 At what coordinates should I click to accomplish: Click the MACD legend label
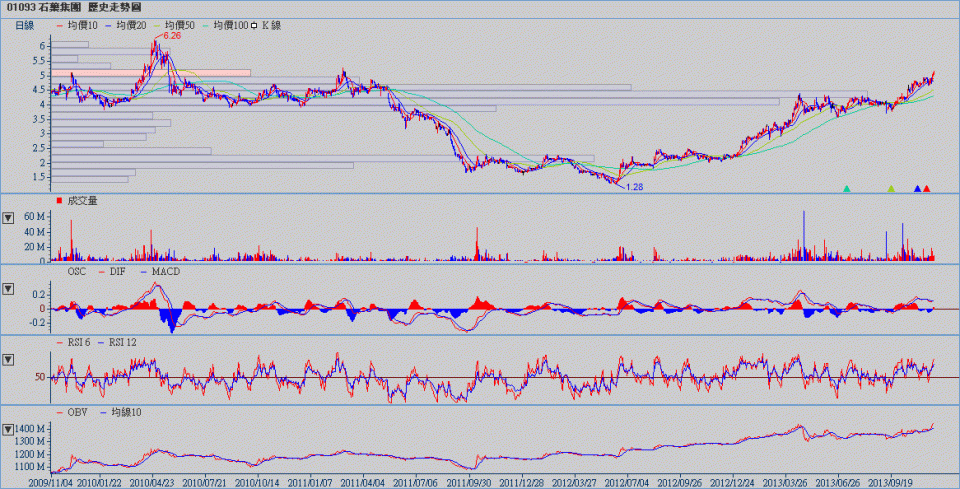click(152, 271)
